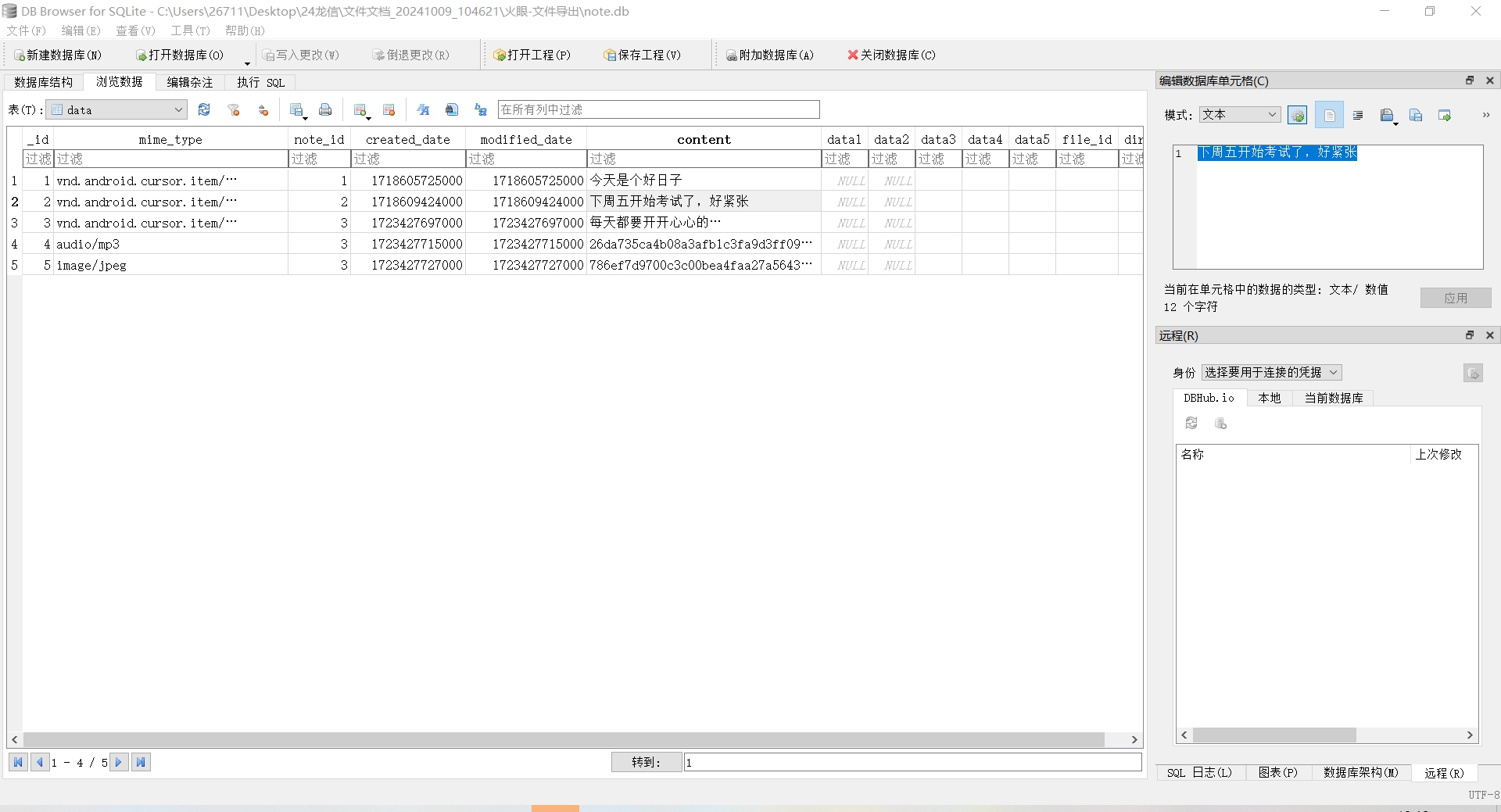
Task: Toggle auto-switch mode in cell editor
Action: point(1298,115)
